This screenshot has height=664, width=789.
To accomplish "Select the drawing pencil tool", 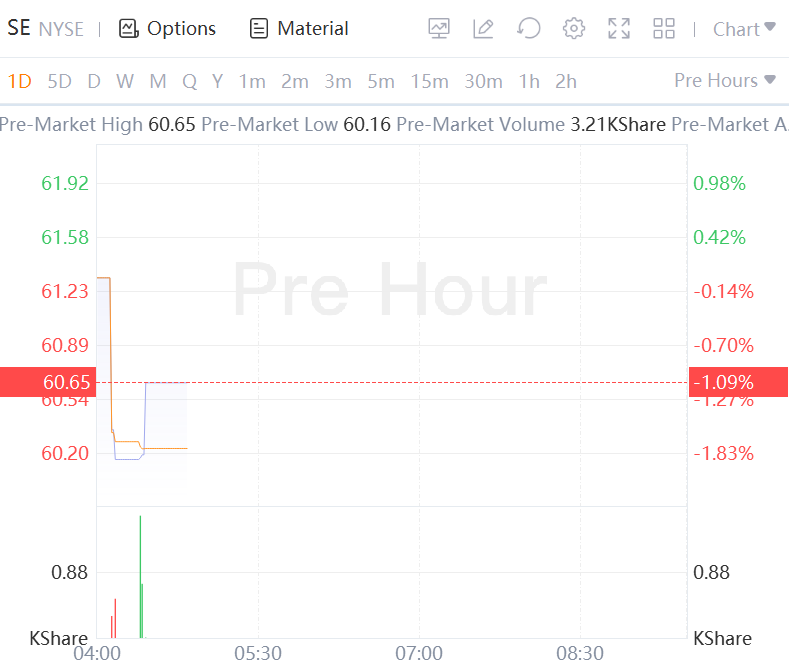I will (x=483, y=29).
